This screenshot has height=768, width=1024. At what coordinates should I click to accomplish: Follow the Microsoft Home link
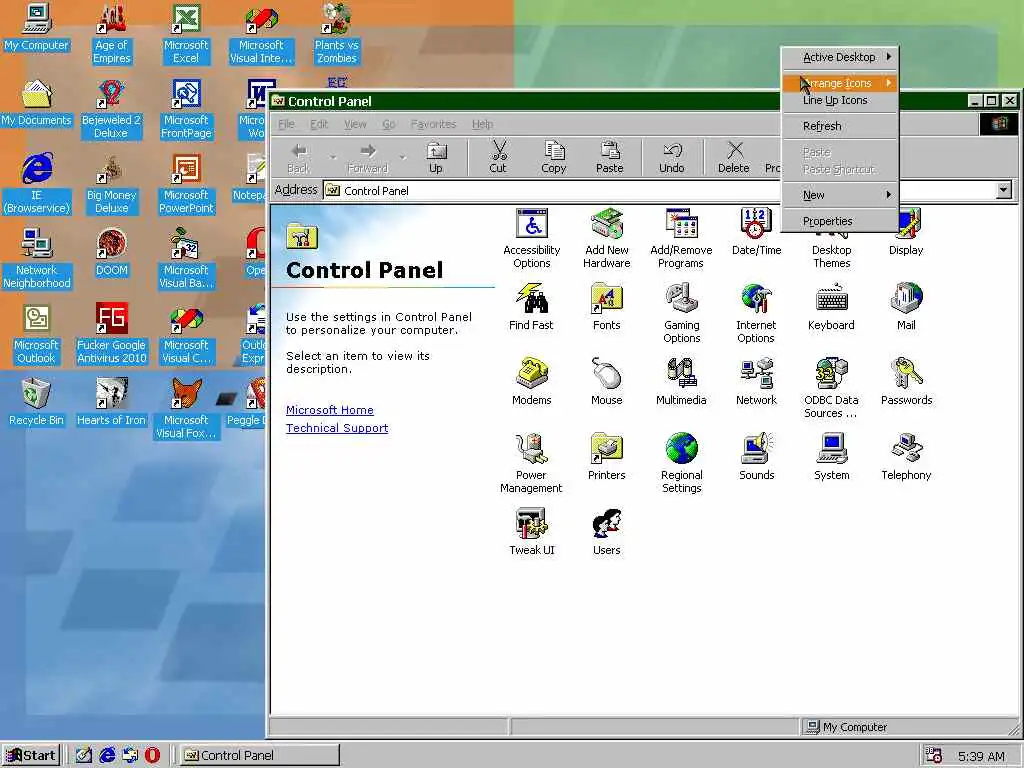(330, 410)
